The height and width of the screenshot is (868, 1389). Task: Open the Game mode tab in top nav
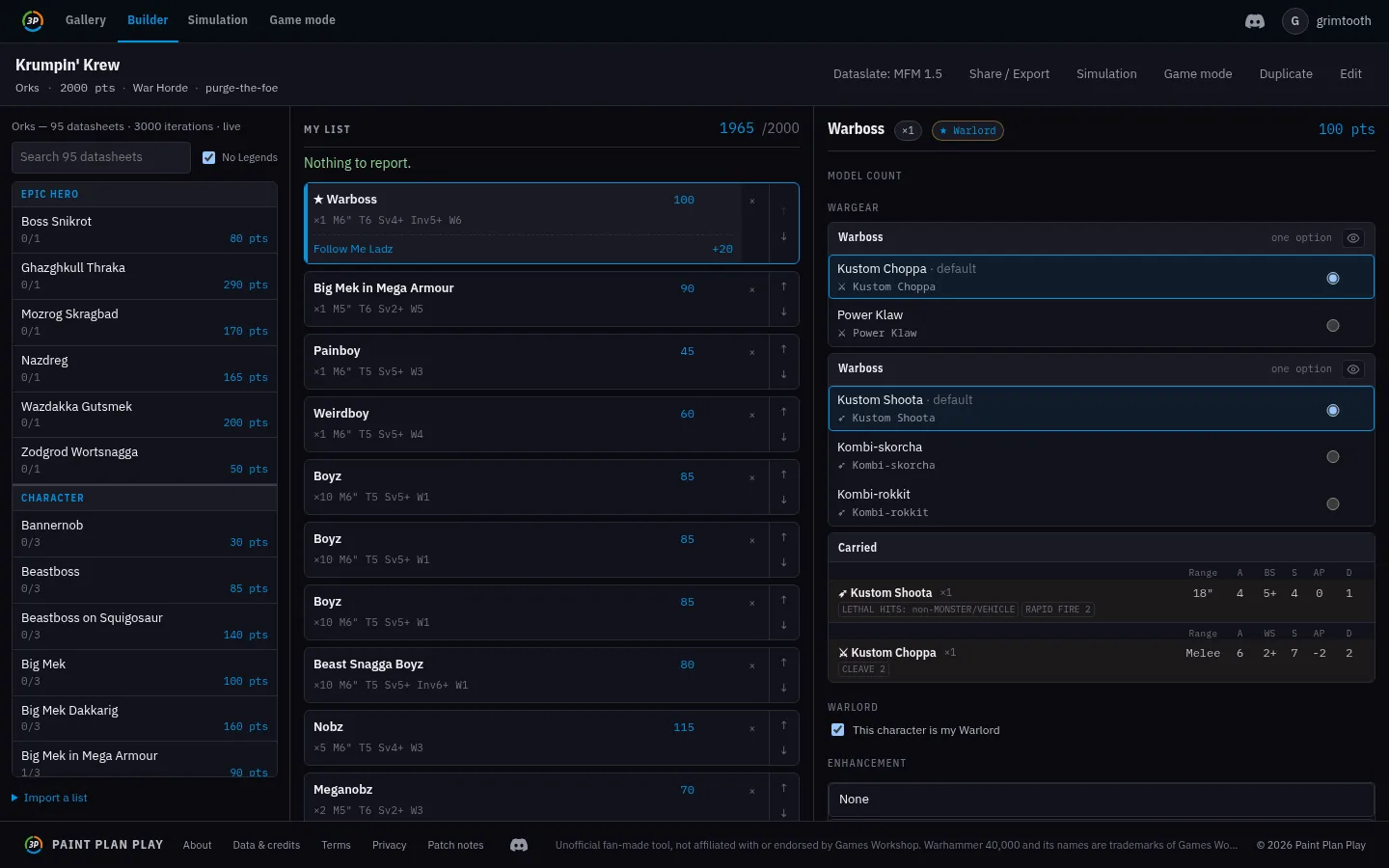coord(303,20)
